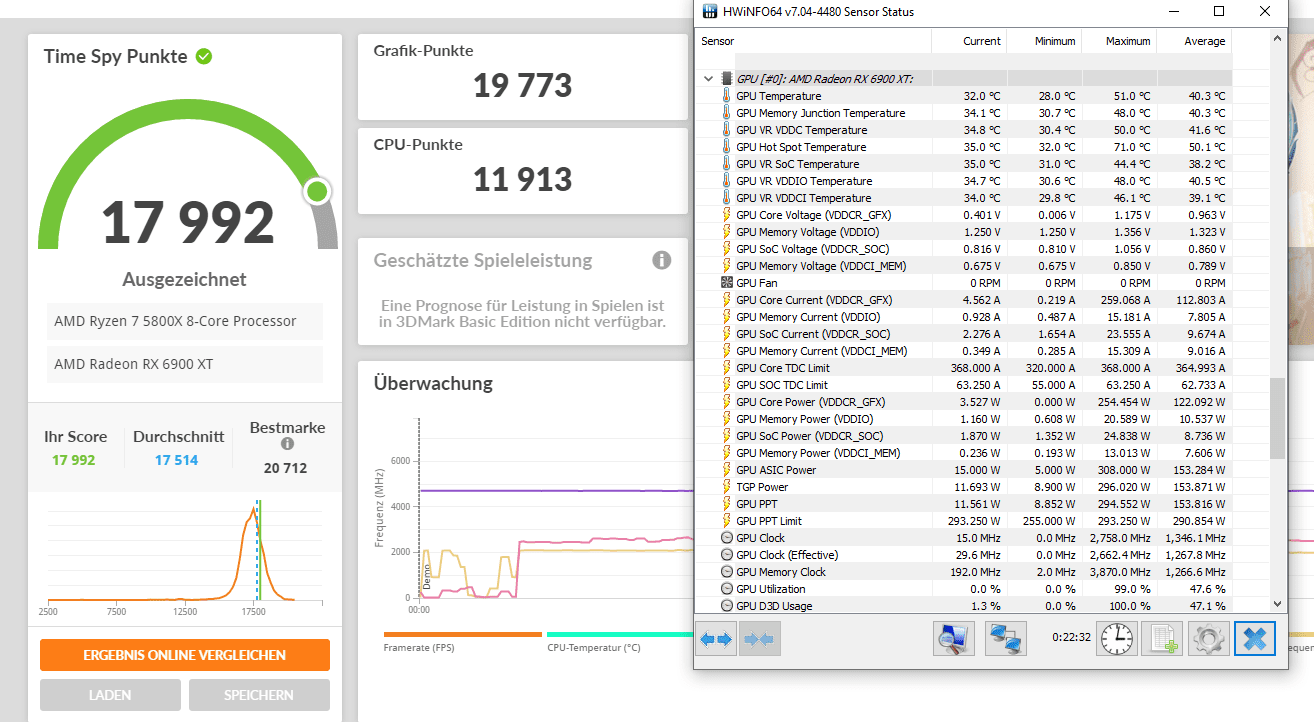The width and height of the screenshot is (1314, 722).
Task: Start logging with sheet-plus icon button
Action: (x=1162, y=638)
